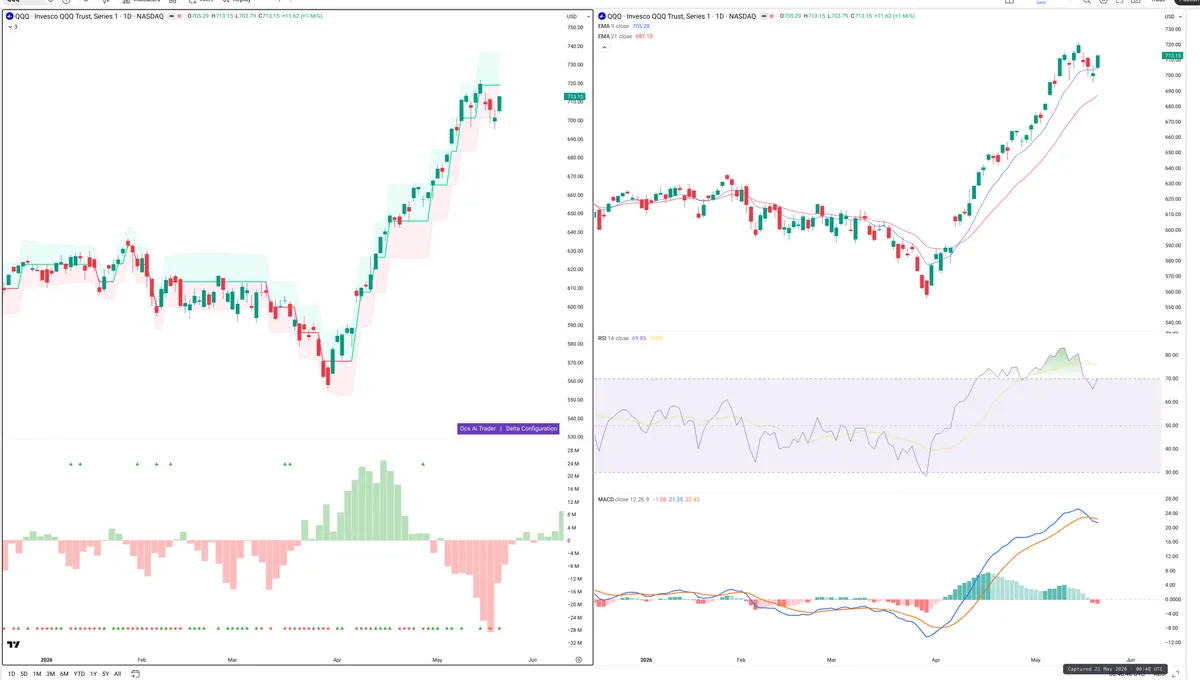1200x680 pixels.
Task: Set time range to 3M
Action: pos(50,674)
